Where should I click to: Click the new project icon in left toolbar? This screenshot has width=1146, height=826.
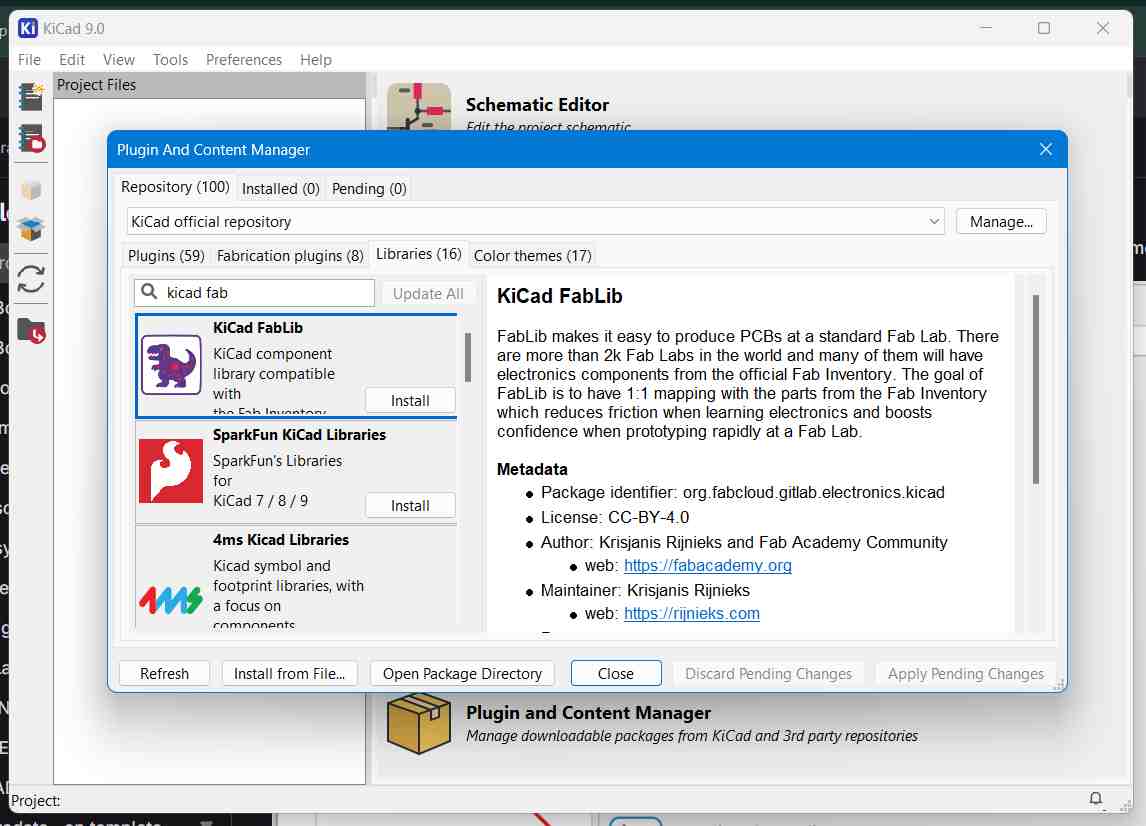coord(31,96)
